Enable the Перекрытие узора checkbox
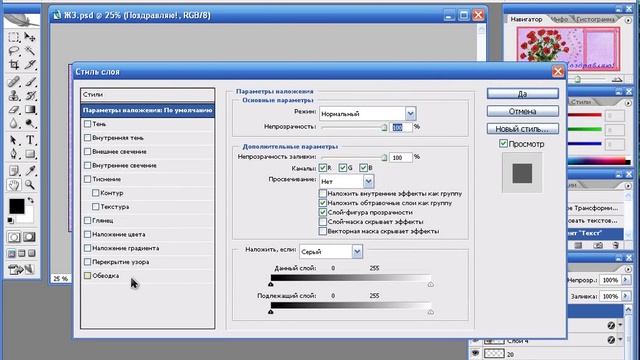Image resolution: width=640 pixels, height=360 pixels. tap(87, 262)
